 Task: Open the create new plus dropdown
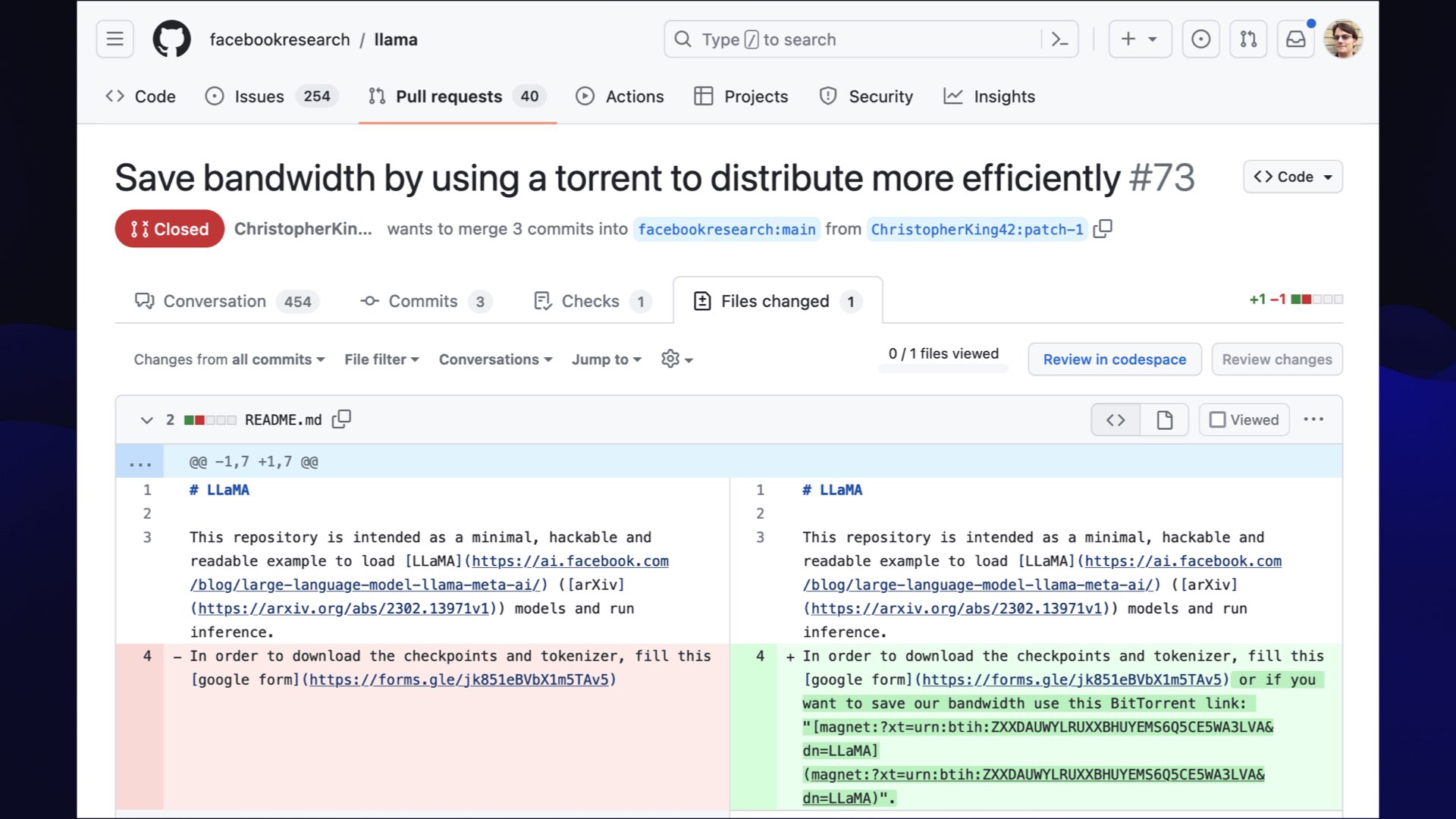[1140, 39]
